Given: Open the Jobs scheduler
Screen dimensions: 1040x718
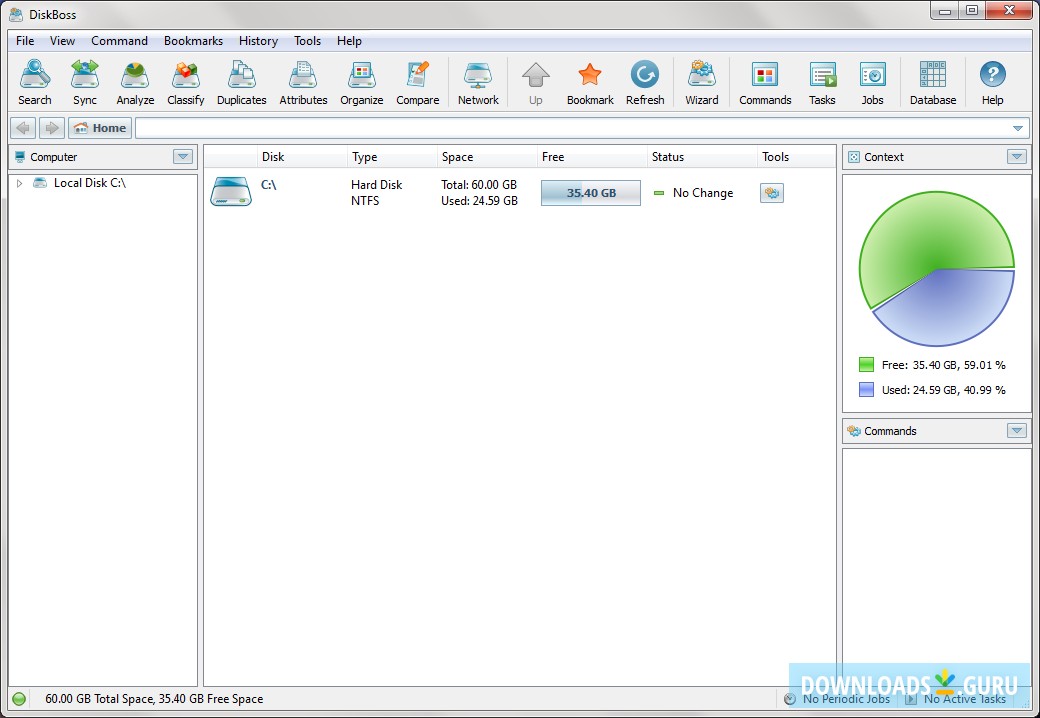Looking at the screenshot, I should click(x=873, y=82).
